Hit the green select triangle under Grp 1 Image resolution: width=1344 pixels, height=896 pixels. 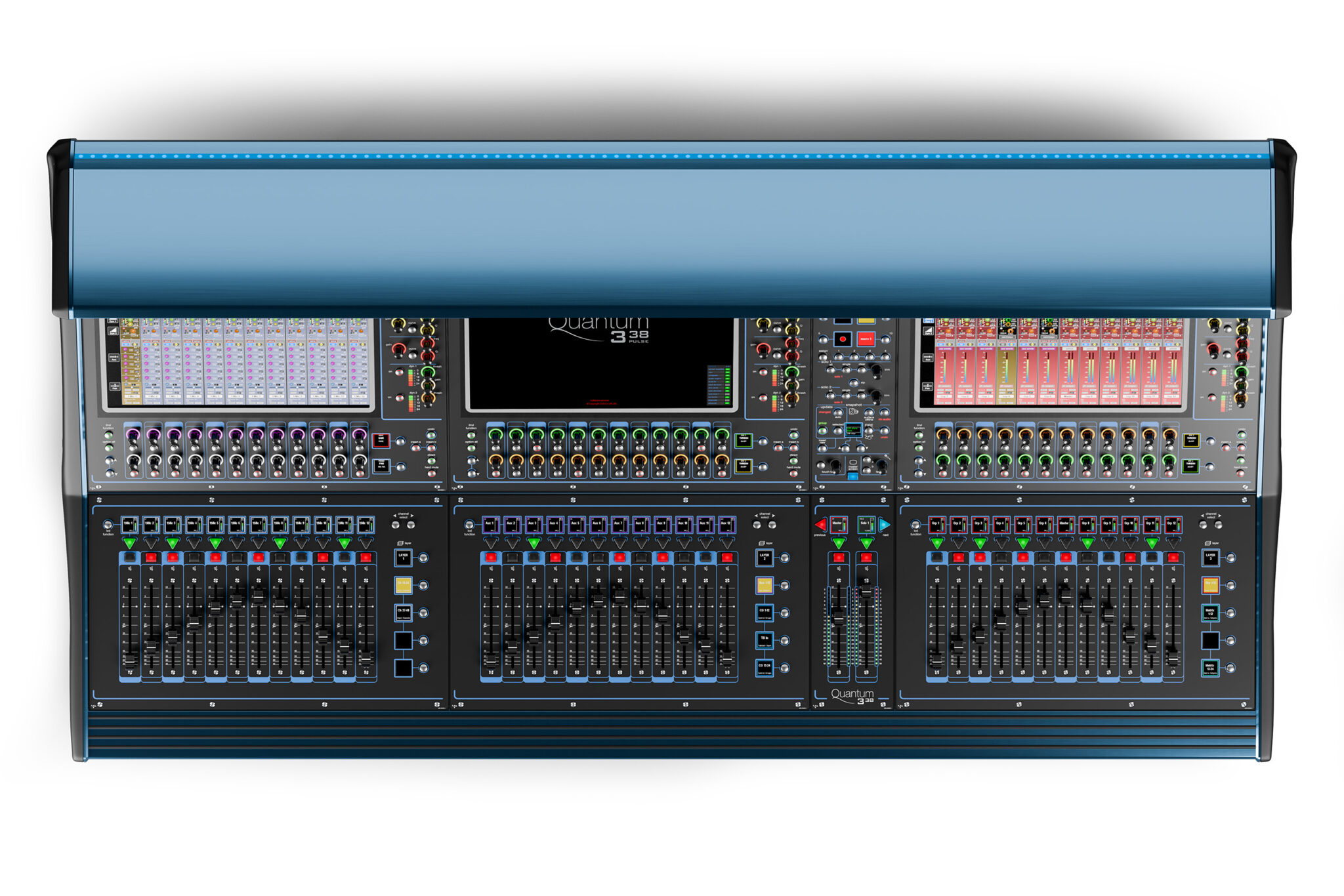coord(937,543)
